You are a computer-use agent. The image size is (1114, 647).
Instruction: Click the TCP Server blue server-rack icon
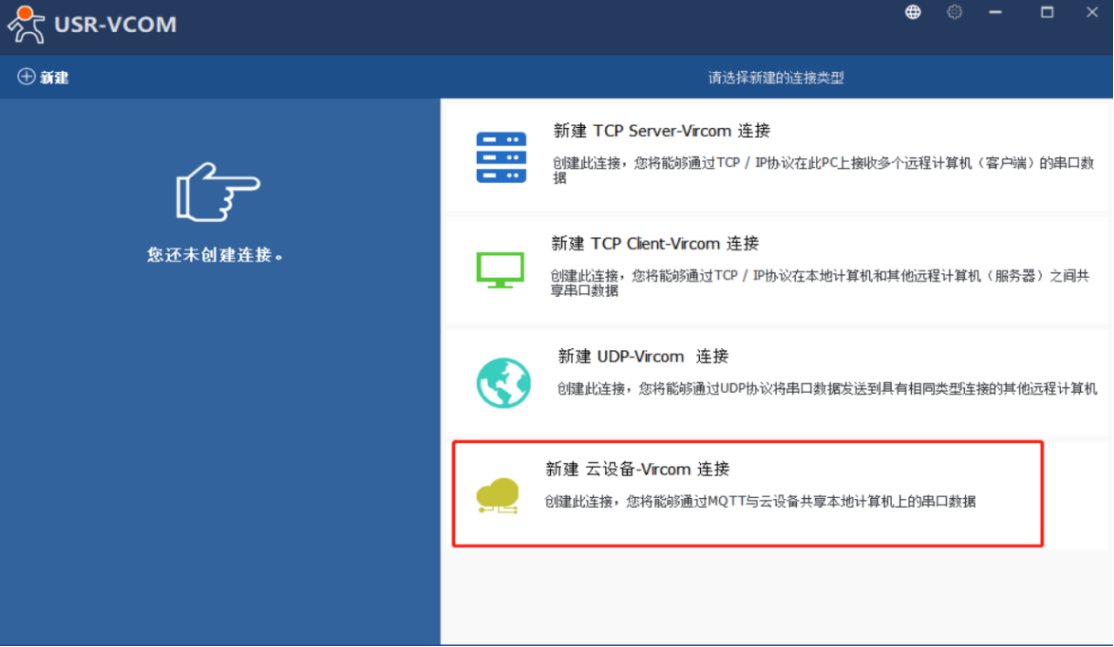coord(501,157)
